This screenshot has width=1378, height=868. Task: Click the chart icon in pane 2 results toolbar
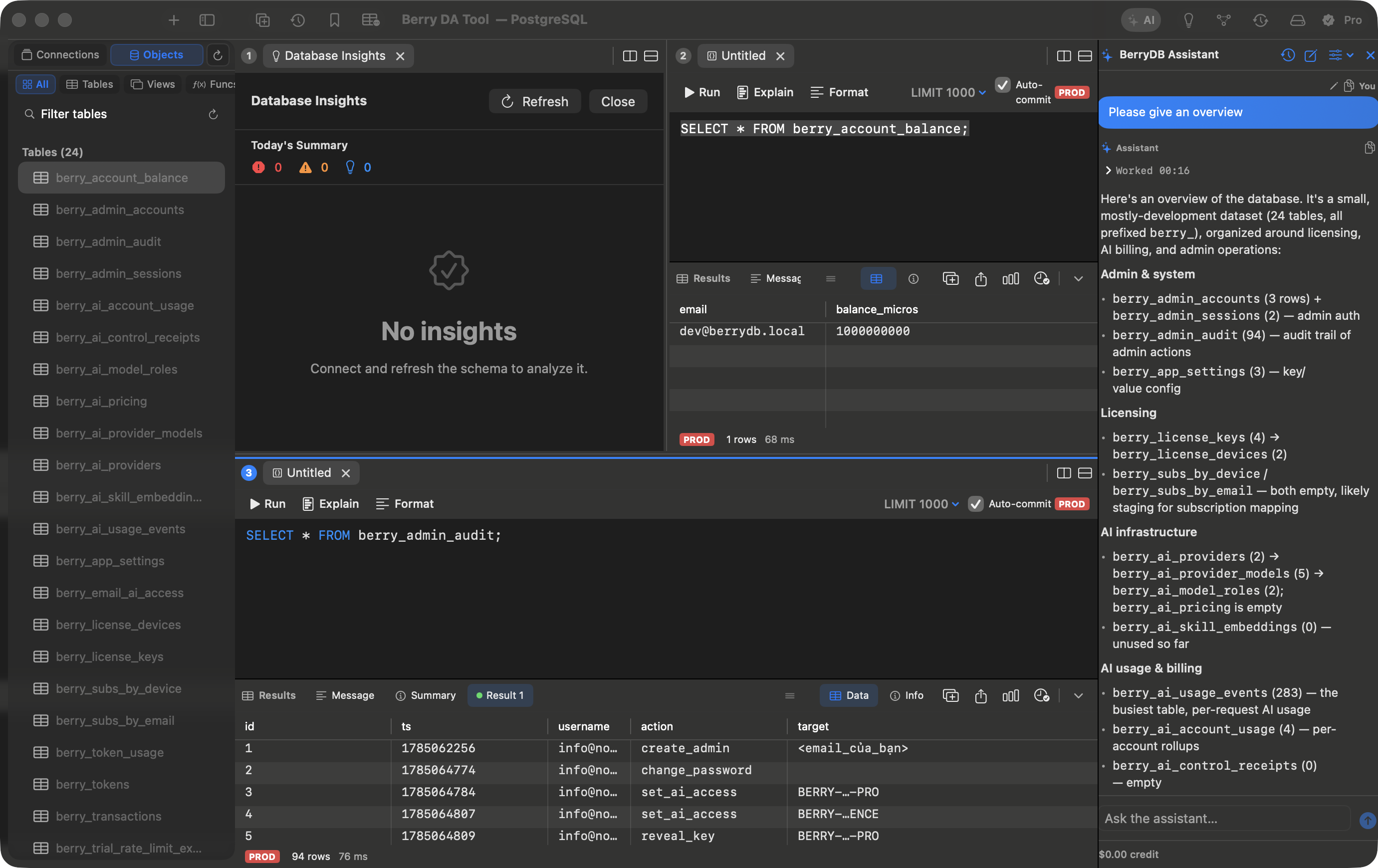(1010, 279)
